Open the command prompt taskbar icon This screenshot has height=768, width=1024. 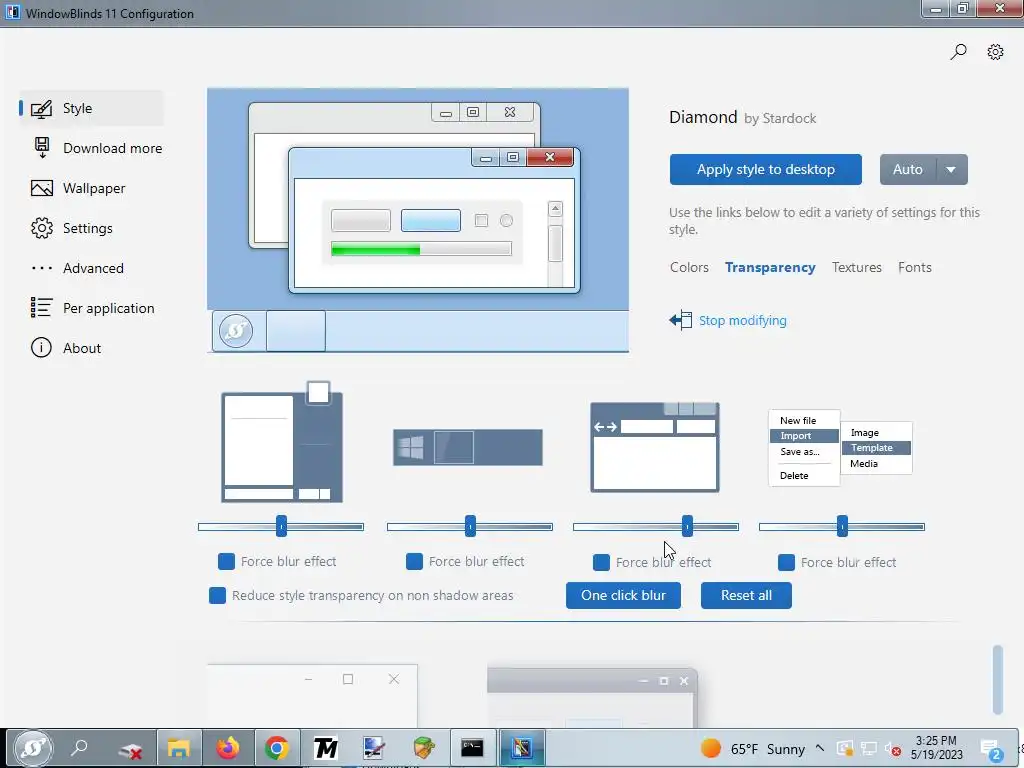point(472,748)
